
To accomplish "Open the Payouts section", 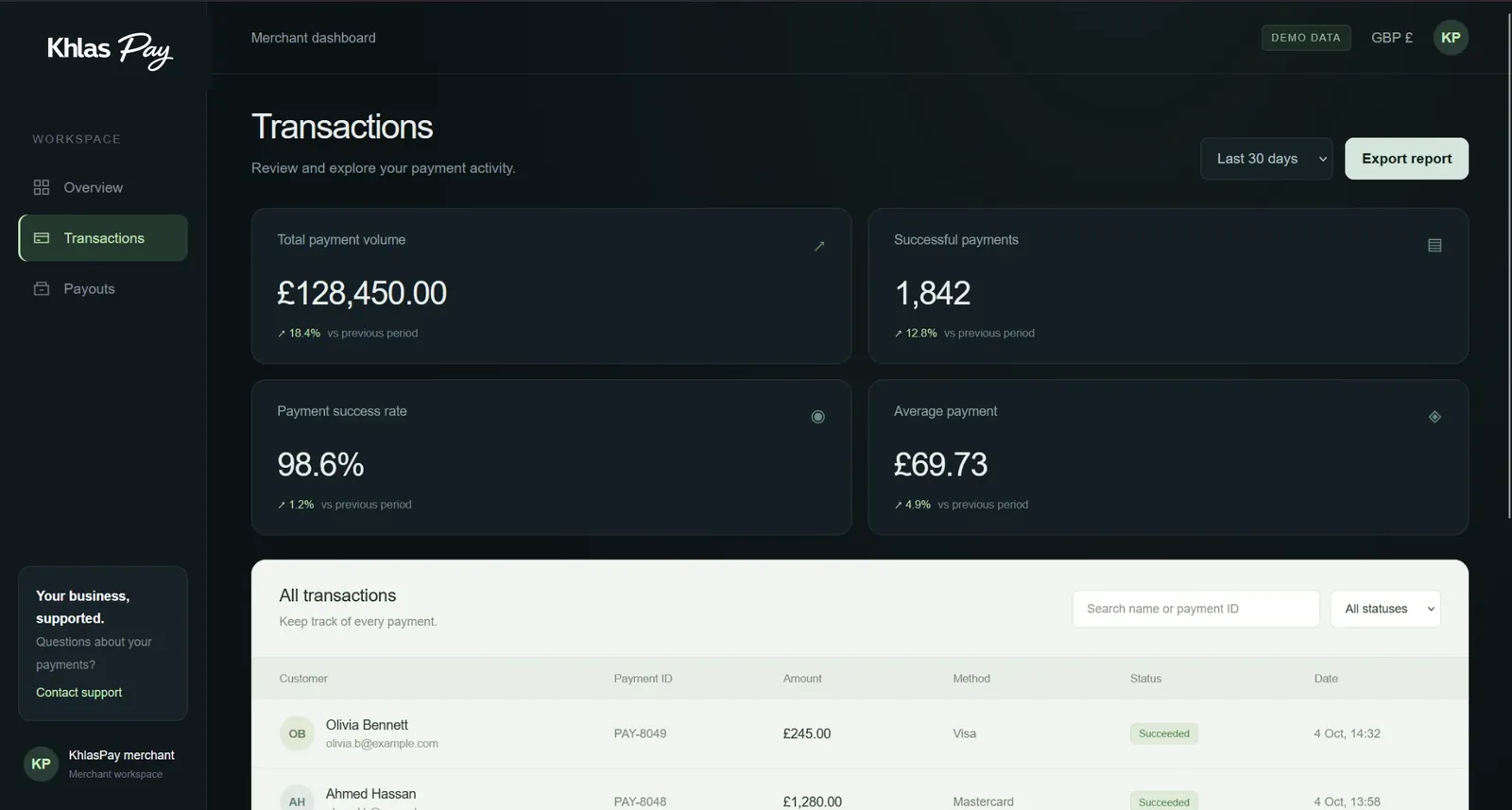I will (103, 288).
